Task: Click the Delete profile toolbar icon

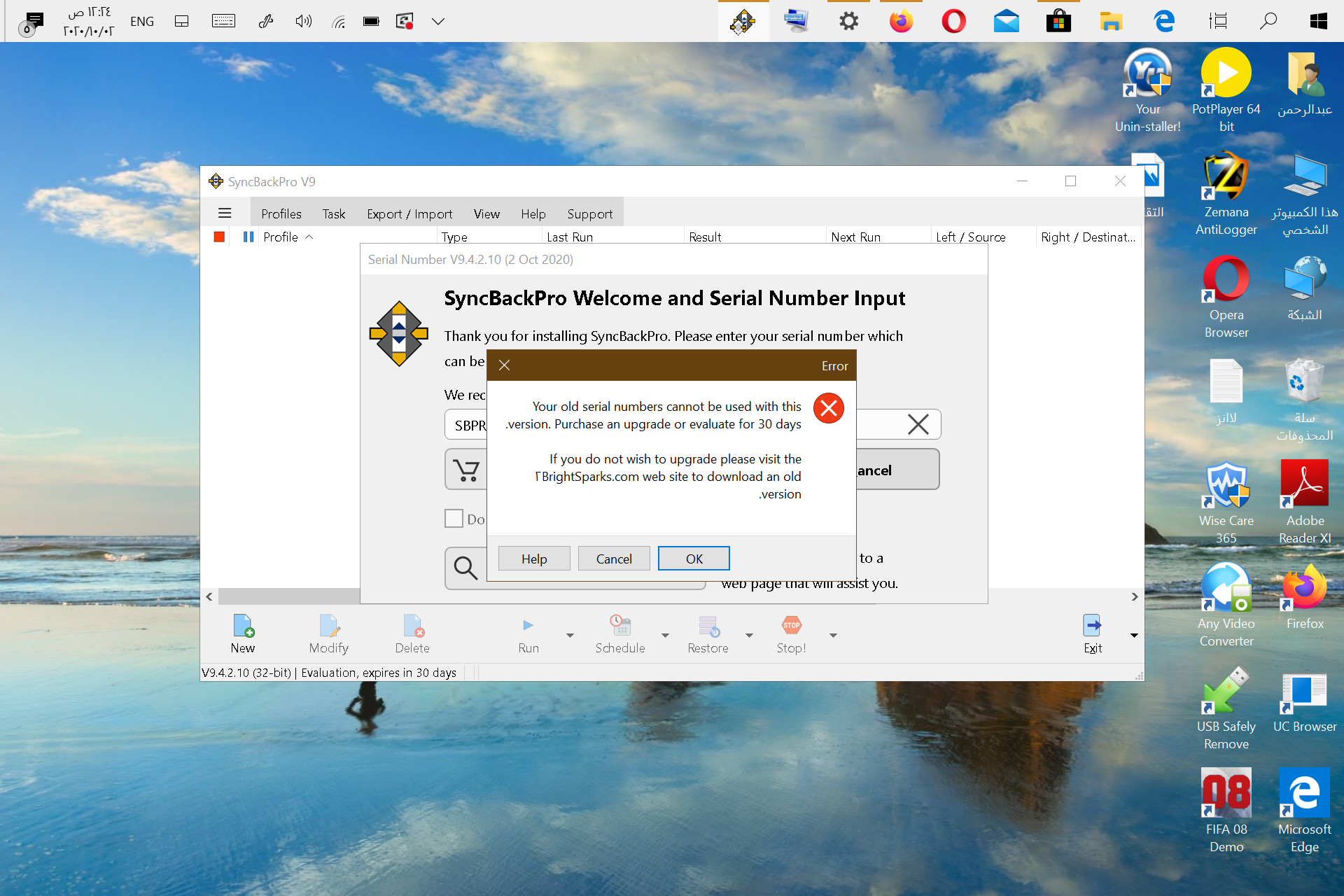Action: (x=412, y=633)
